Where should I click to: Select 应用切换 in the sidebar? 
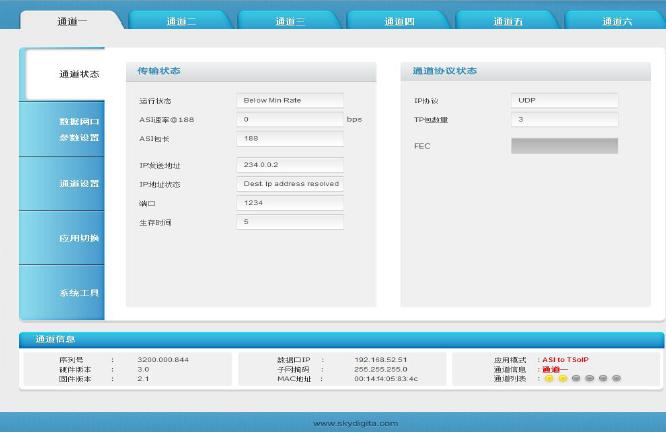click(79, 238)
